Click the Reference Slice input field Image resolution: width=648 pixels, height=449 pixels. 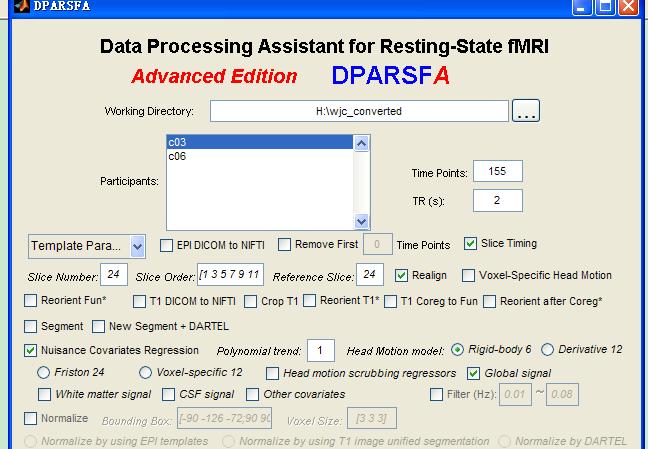click(x=369, y=275)
